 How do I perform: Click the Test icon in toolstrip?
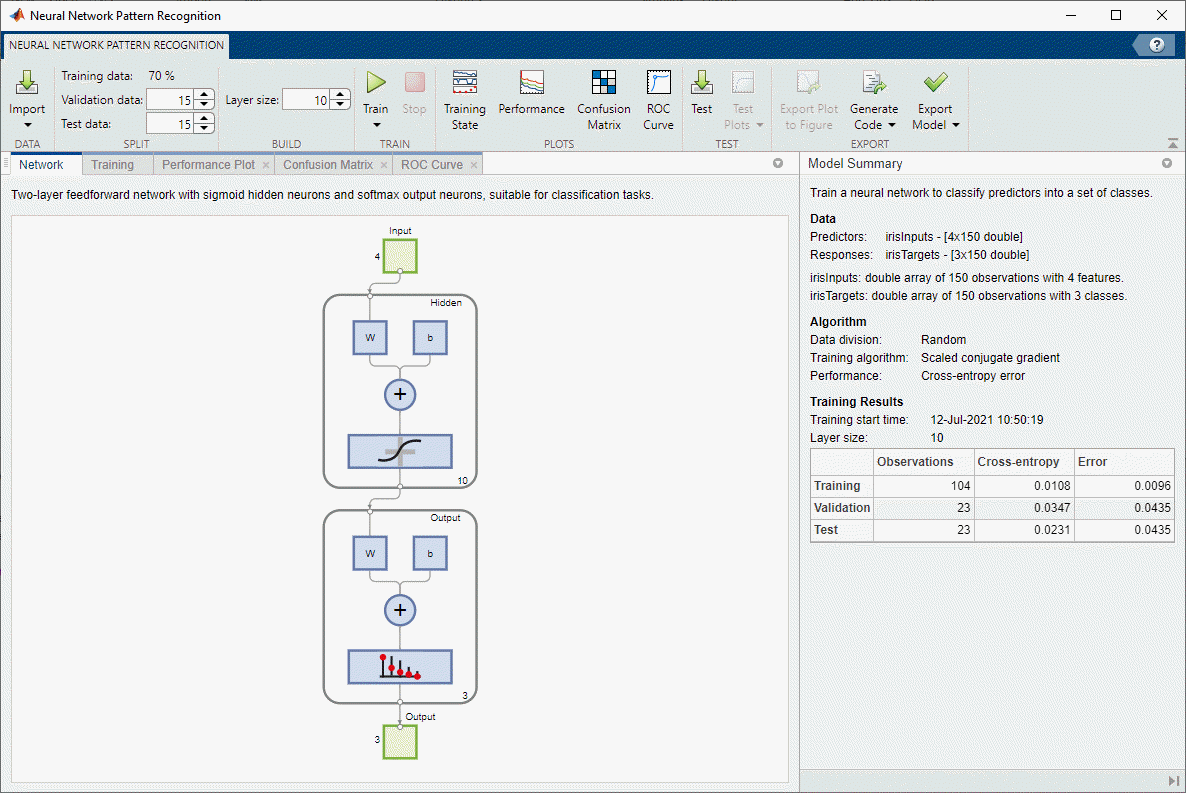click(702, 83)
